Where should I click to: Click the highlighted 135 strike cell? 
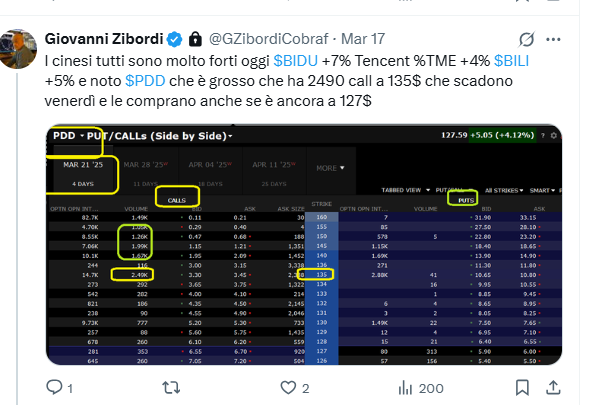[x=322, y=275]
